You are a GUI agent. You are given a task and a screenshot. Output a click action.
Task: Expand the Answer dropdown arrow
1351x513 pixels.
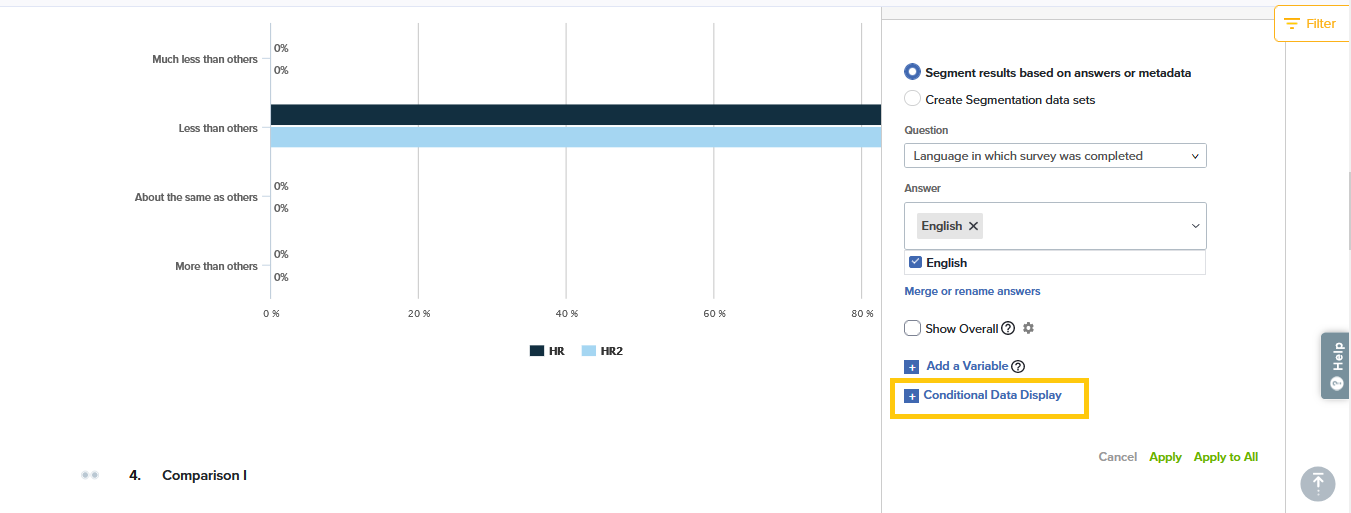(x=1195, y=226)
